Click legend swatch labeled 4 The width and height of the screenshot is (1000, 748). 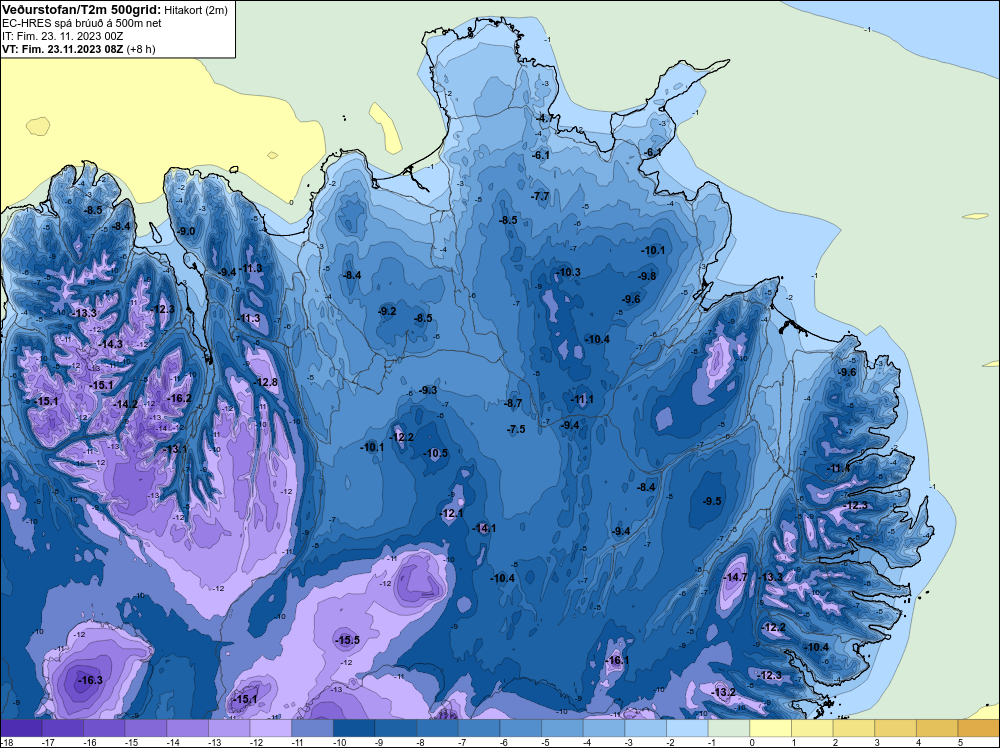point(938,728)
